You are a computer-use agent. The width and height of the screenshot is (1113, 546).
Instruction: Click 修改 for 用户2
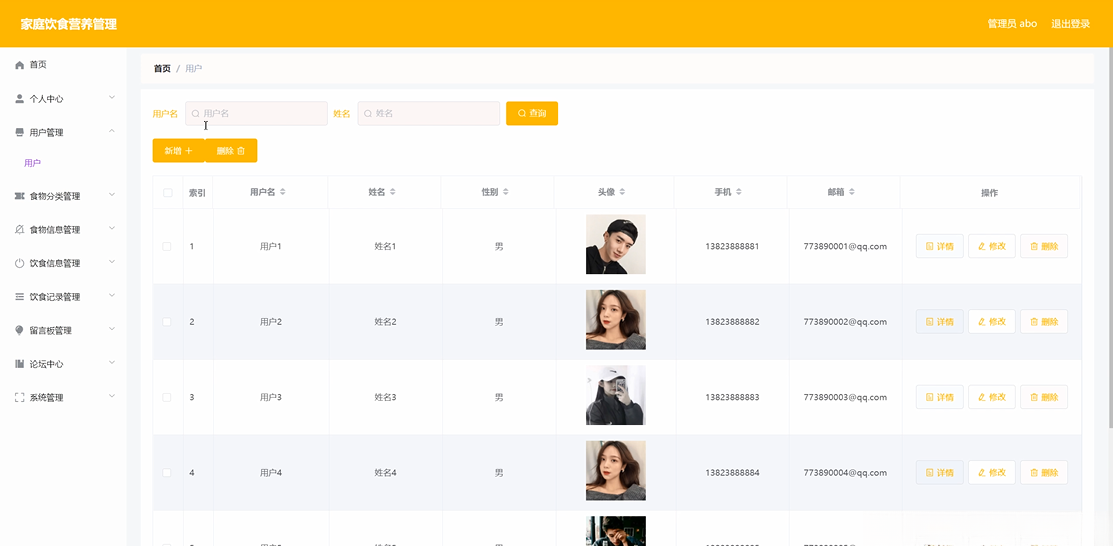point(992,322)
